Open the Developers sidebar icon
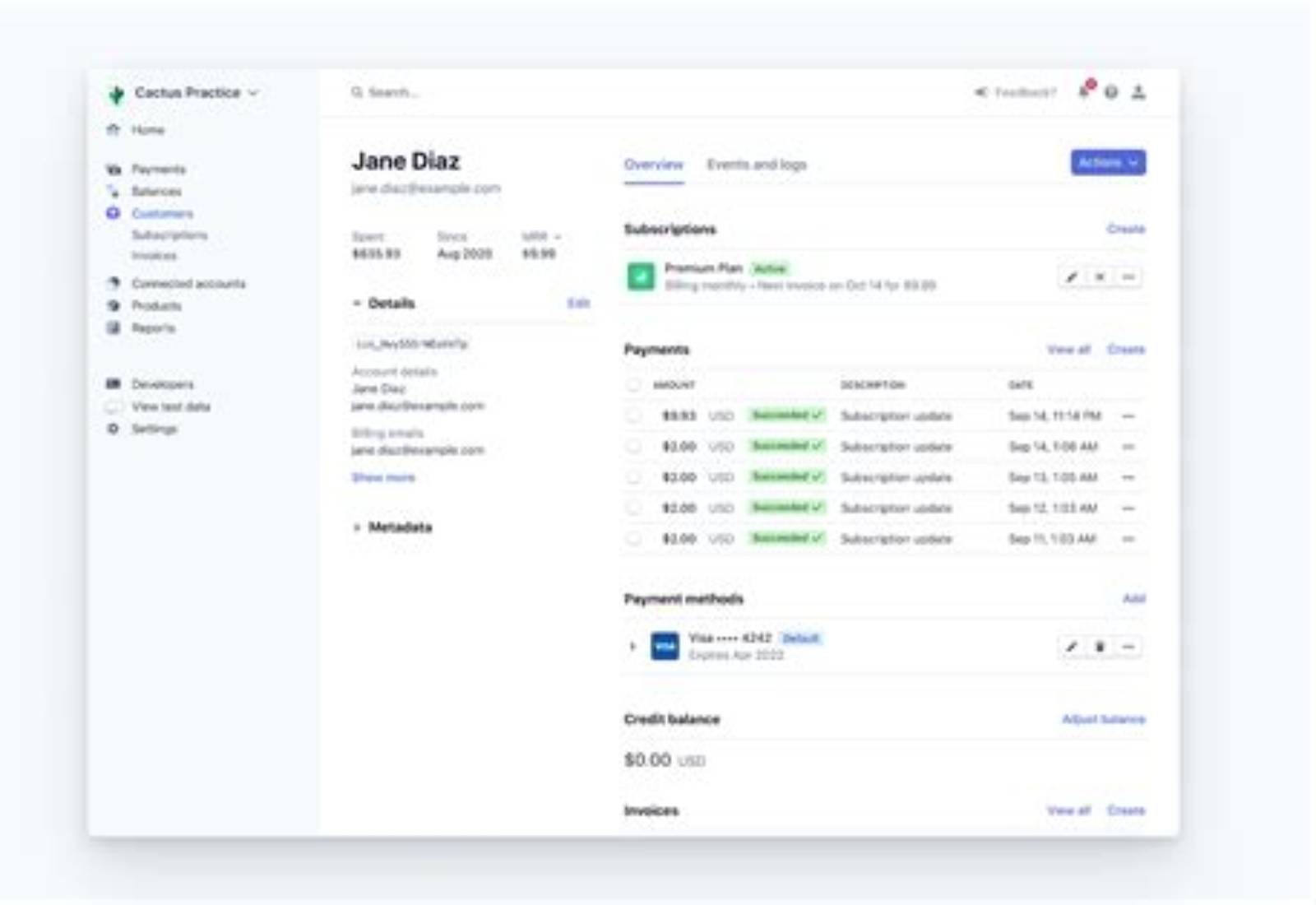 coord(114,383)
